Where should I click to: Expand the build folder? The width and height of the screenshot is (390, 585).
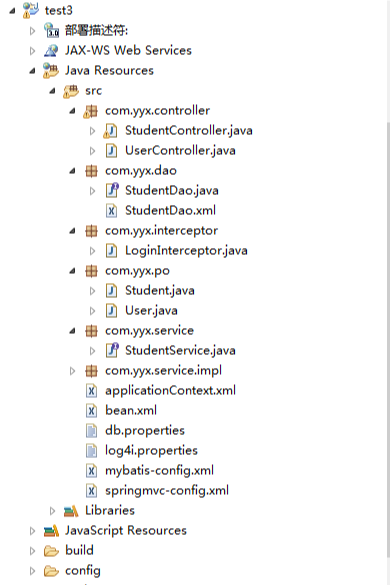coord(32,551)
